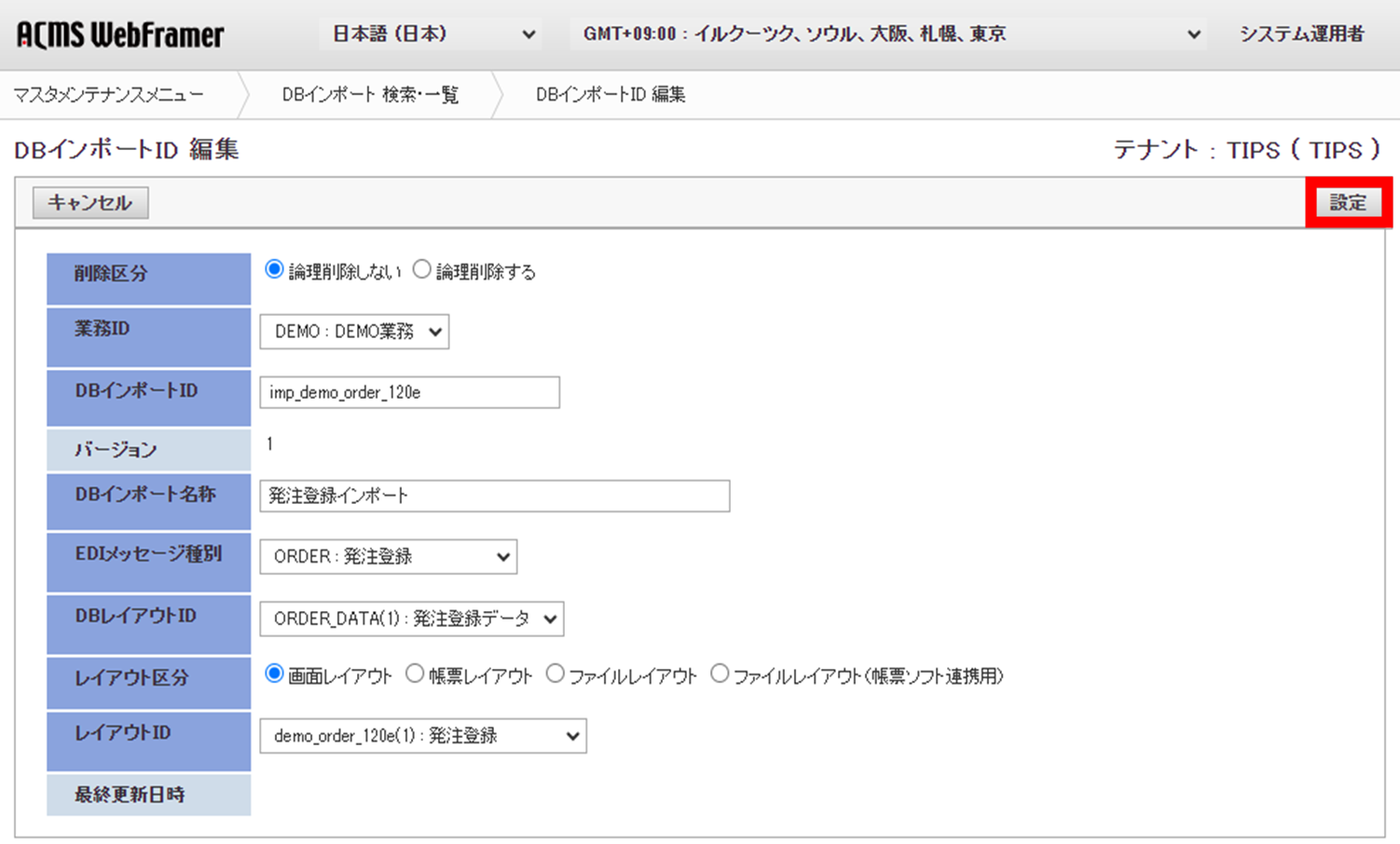Screen dimensions: 1400x844
Task: Select the ファイルレイアウト radio option
Action: 556,673
